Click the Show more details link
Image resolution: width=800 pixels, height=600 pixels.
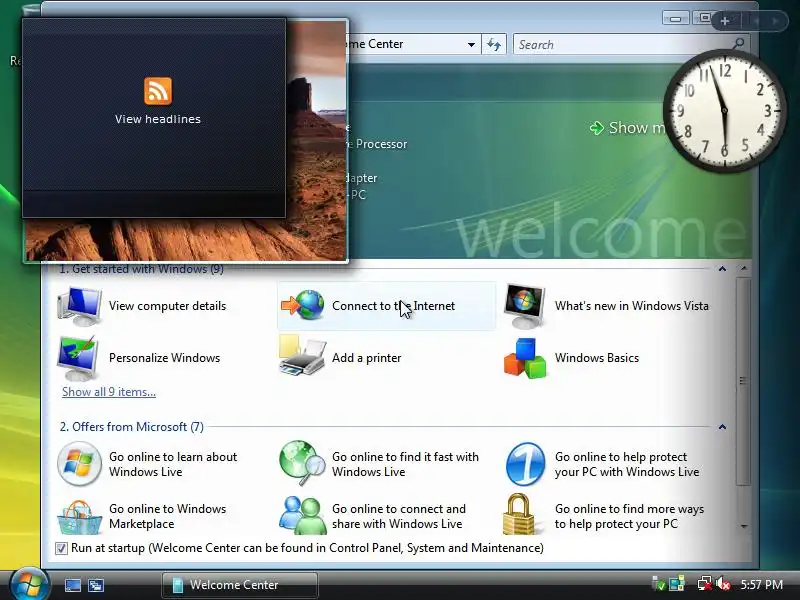[629, 128]
